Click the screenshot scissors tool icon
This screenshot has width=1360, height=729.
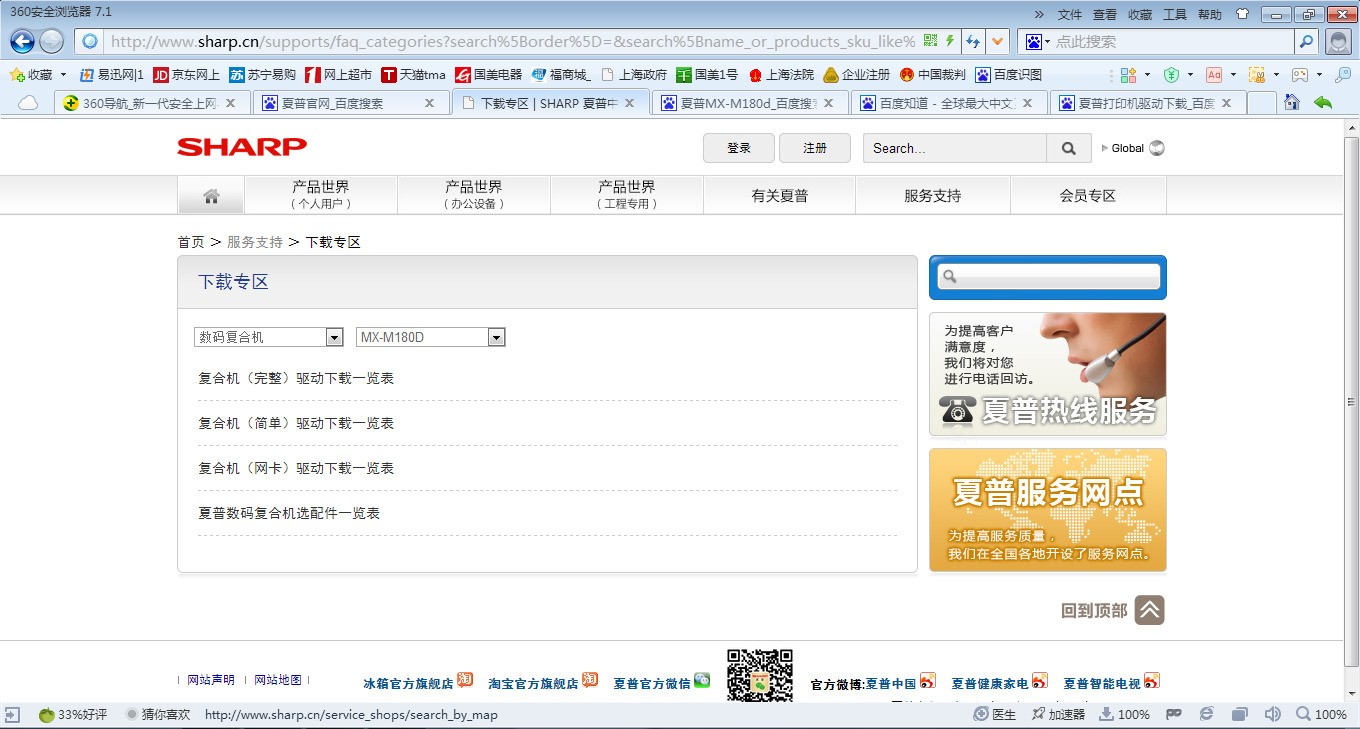(x=1257, y=75)
